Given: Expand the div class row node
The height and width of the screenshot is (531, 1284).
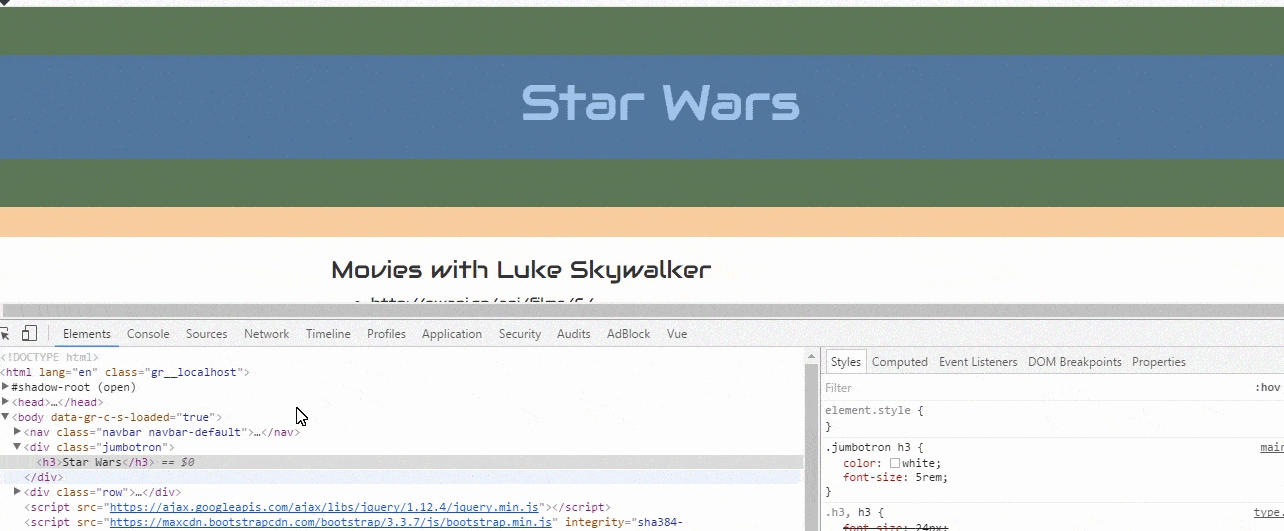Looking at the screenshot, I should click(18, 492).
